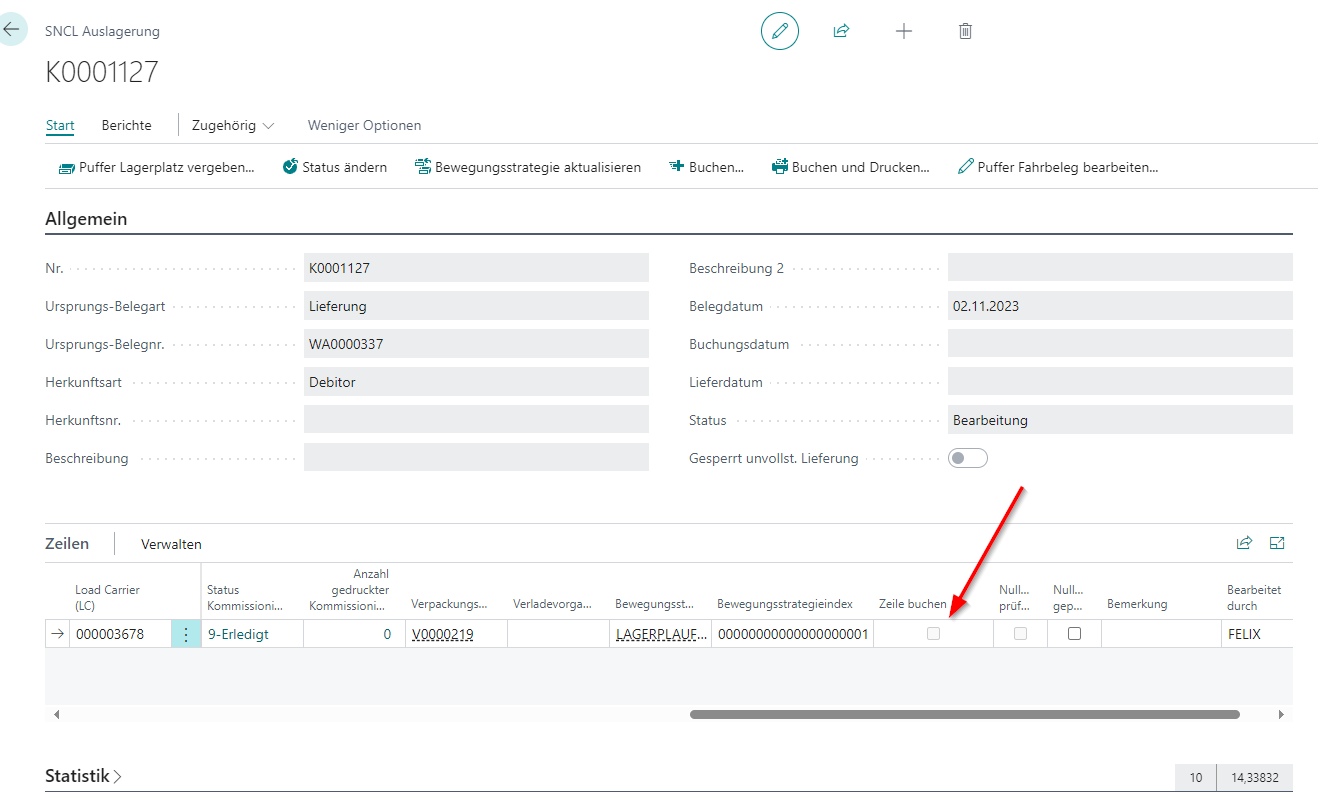
Task: Open the edit pencil icon
Action: point(779,30)
